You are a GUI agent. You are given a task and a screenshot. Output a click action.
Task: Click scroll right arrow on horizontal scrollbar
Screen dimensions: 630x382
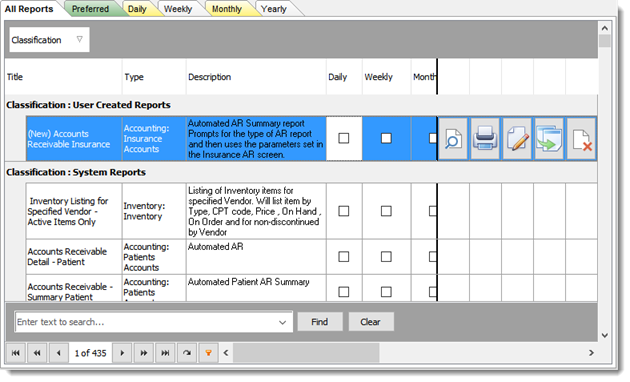(591, 353)
